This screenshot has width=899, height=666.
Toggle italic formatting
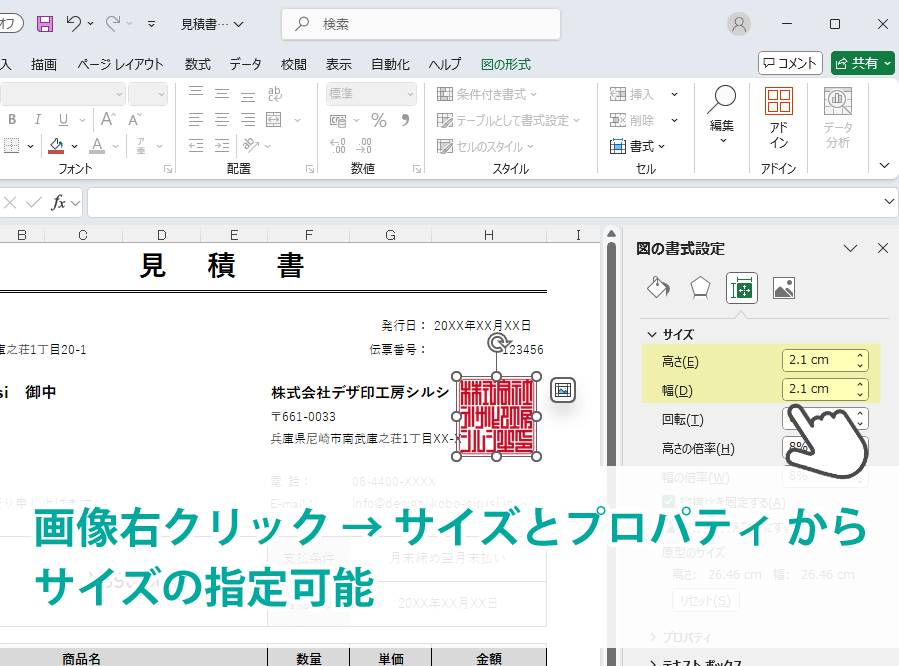[37, 119]
